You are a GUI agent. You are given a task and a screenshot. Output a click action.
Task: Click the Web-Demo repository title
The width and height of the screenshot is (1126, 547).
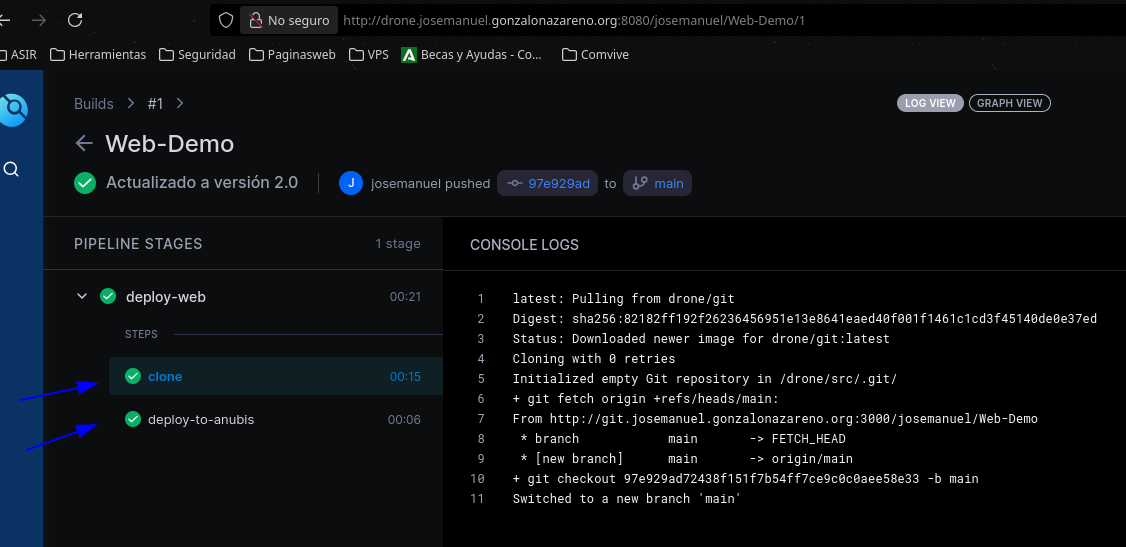(169, 144)
